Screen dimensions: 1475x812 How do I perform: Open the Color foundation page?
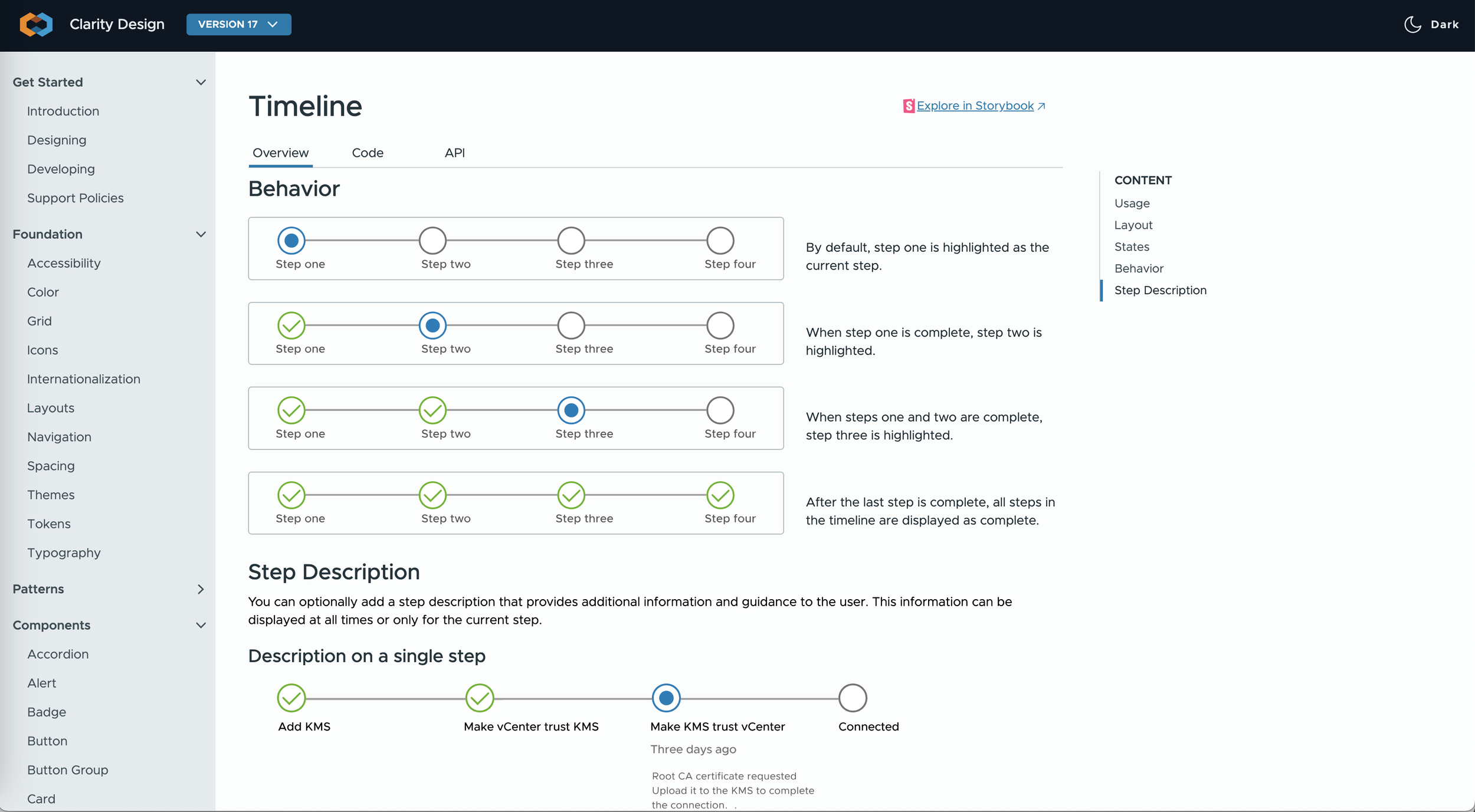(x=43, y=292)
